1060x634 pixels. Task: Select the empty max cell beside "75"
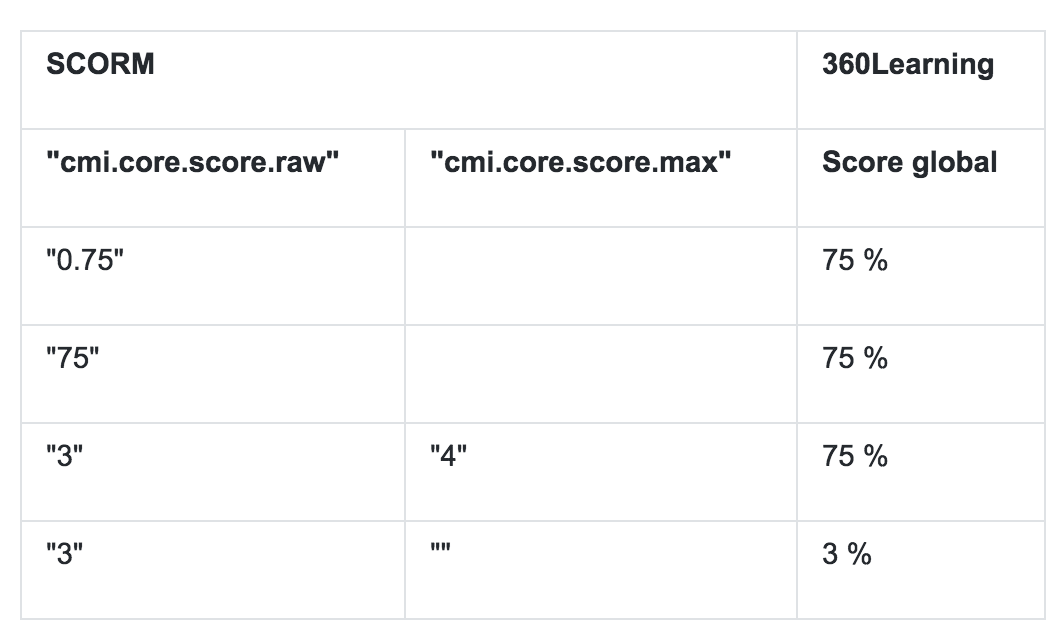pyautogui.click(x=600, y=373)
